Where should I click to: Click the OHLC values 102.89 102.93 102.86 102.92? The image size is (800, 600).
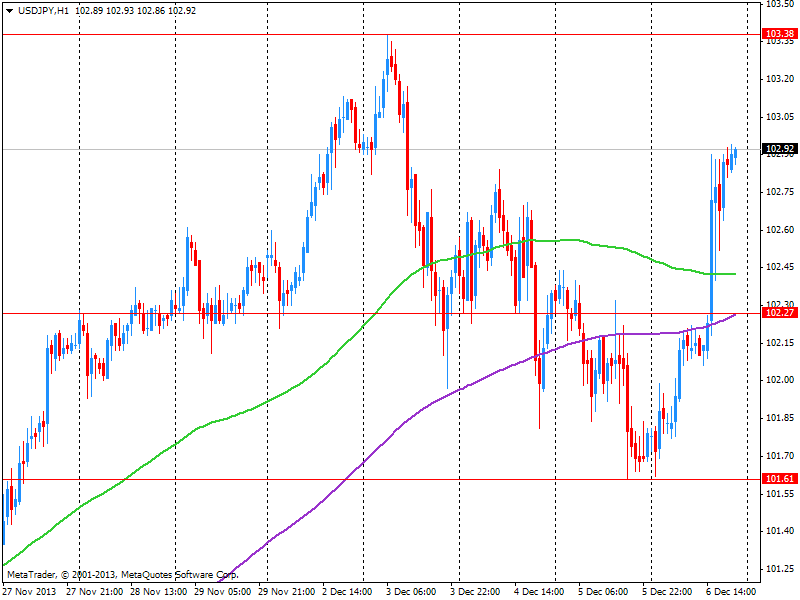[x=136, y=11]
